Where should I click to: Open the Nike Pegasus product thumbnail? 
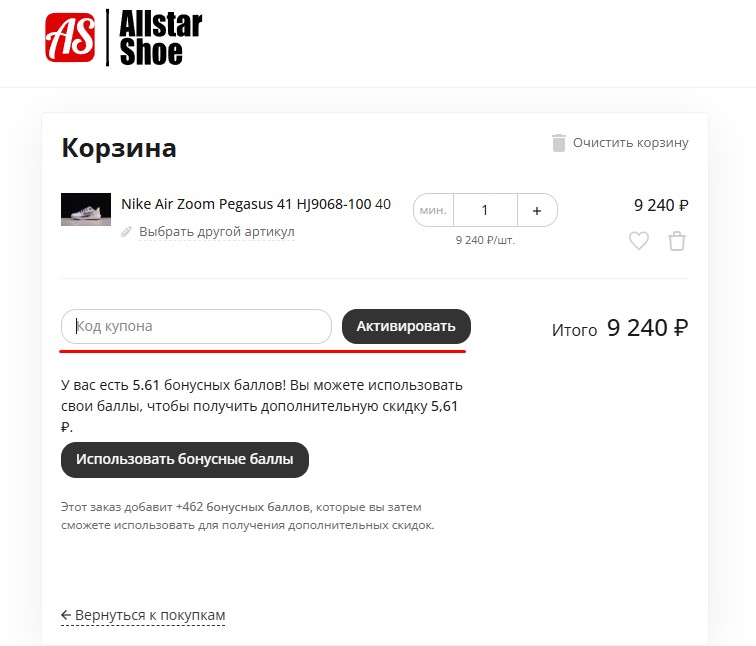click(86, 209)
